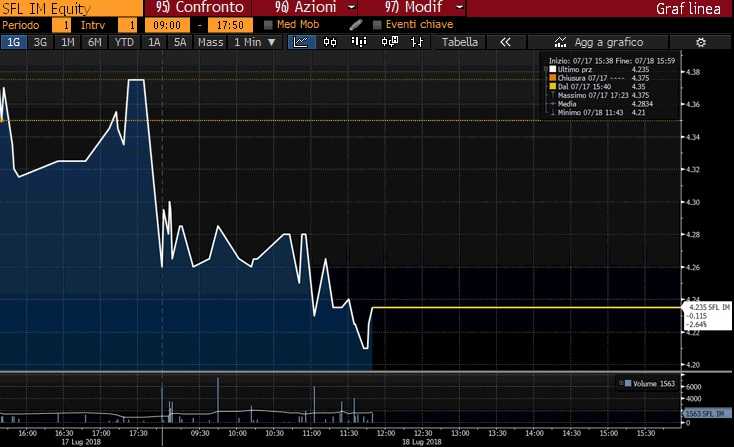
Task: Switch to the 6M range tab
Action: [95, 42]
